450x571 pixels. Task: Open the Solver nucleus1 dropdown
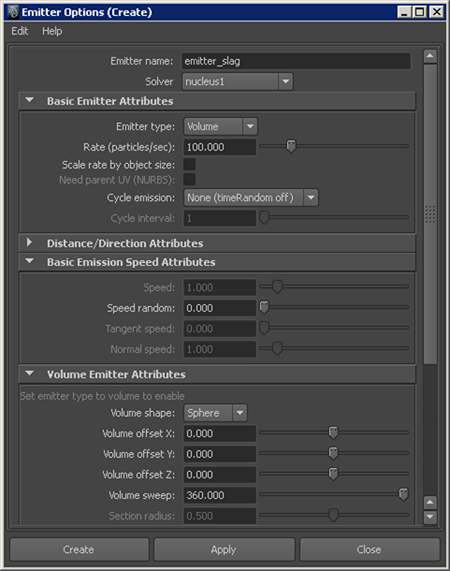click(x=237, y=81)
